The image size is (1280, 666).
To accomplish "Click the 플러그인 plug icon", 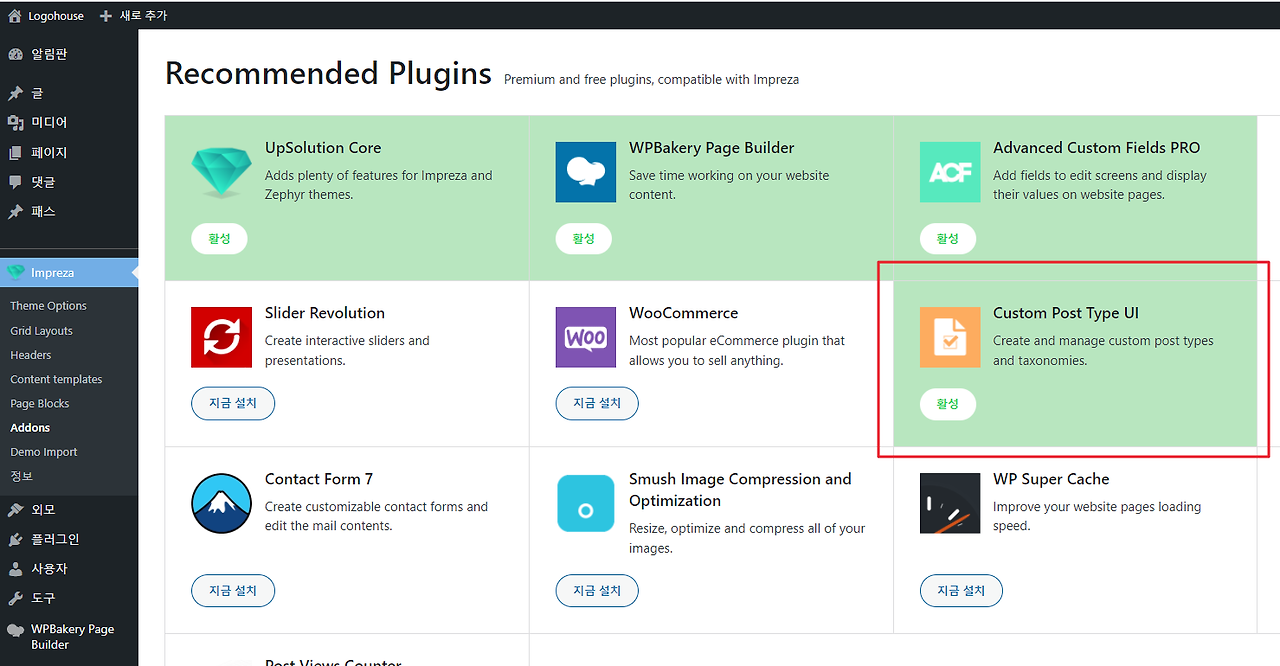I will click(15, 539).
